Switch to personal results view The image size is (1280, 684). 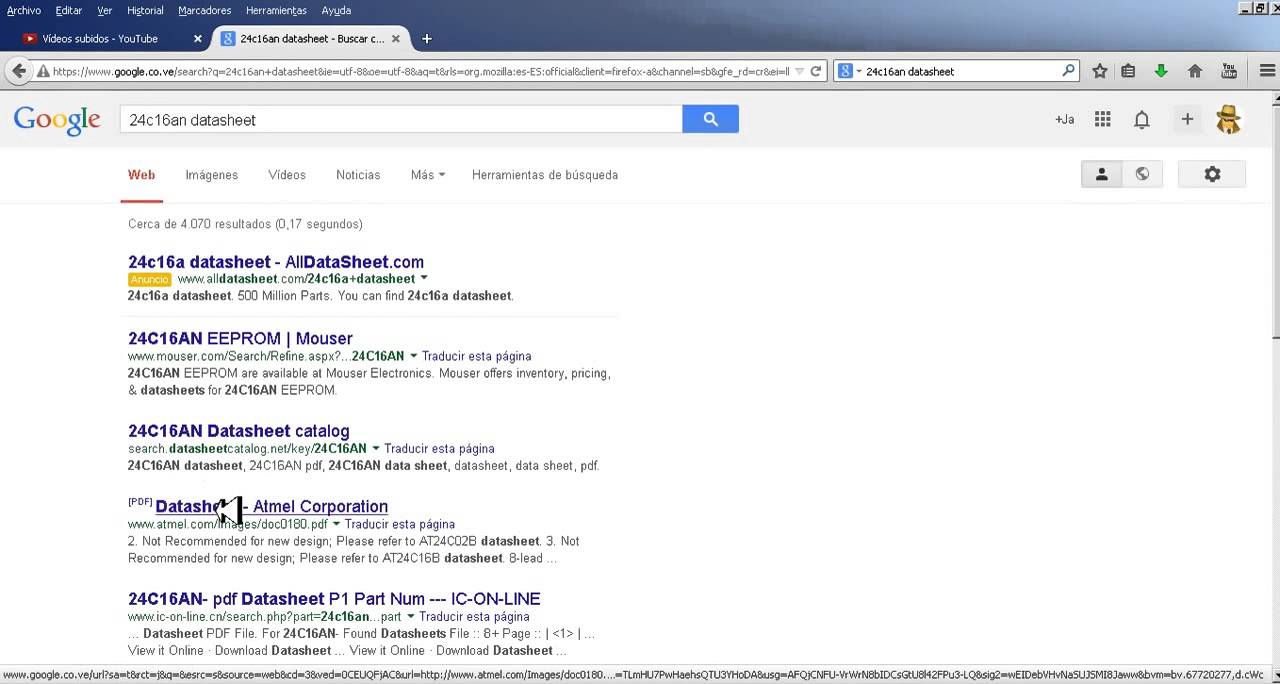coord(1101,174)
